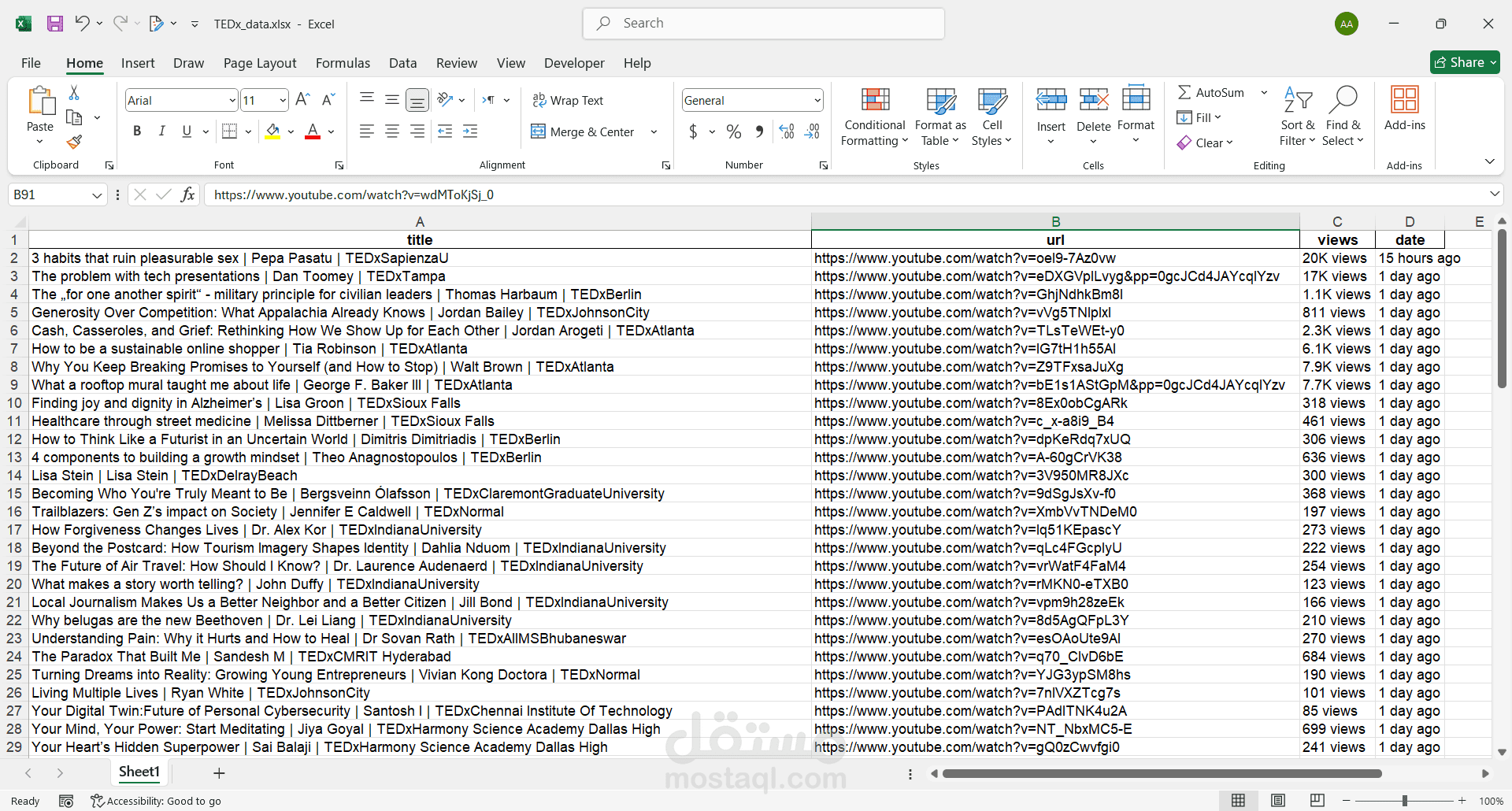Open Conditional Formatting menu
The height and width of the screenshot is (811, 1512).
point(875,117)
